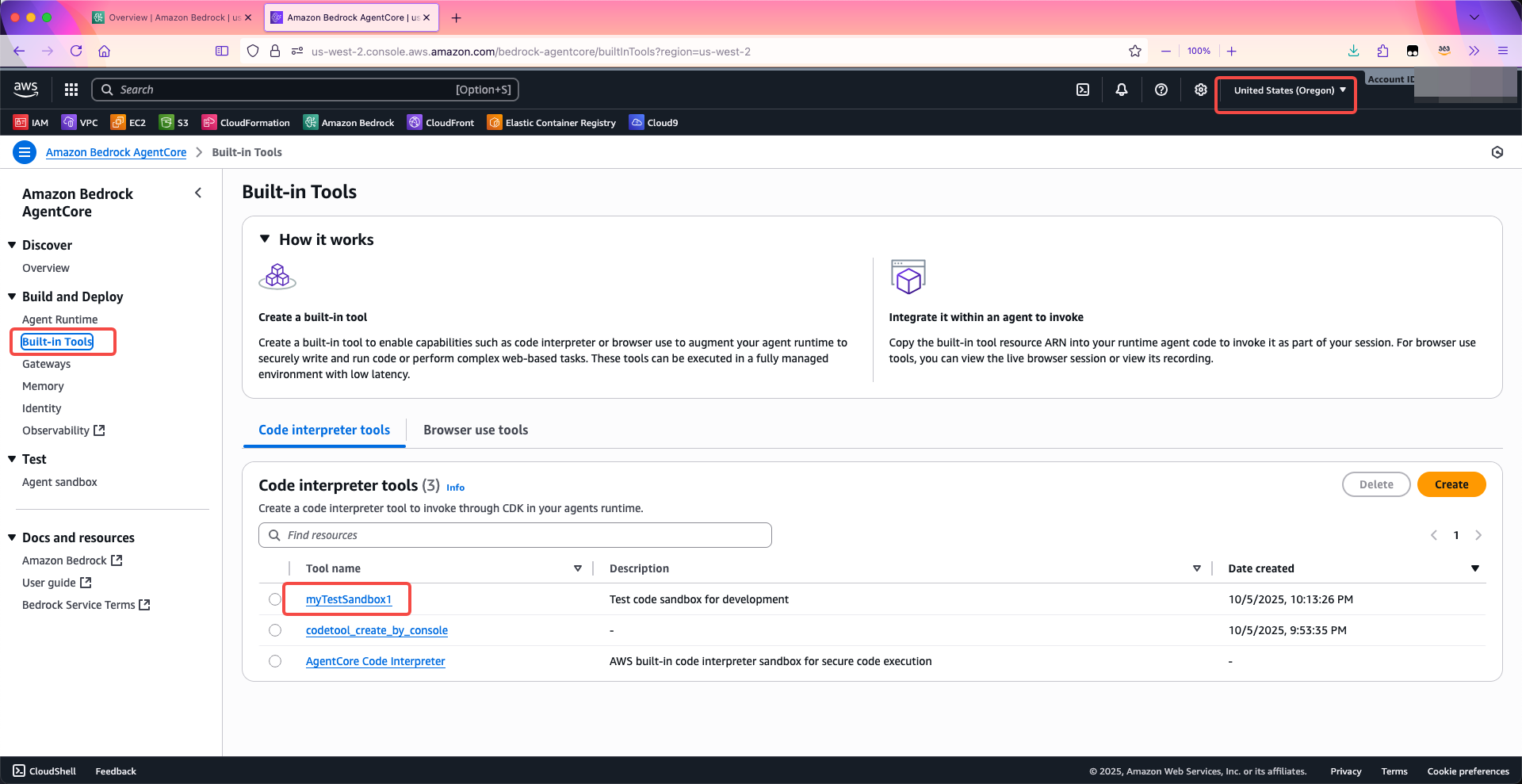Bookmark this page with the star icon
1522x784 pixels.
[x=1135, y=51]
